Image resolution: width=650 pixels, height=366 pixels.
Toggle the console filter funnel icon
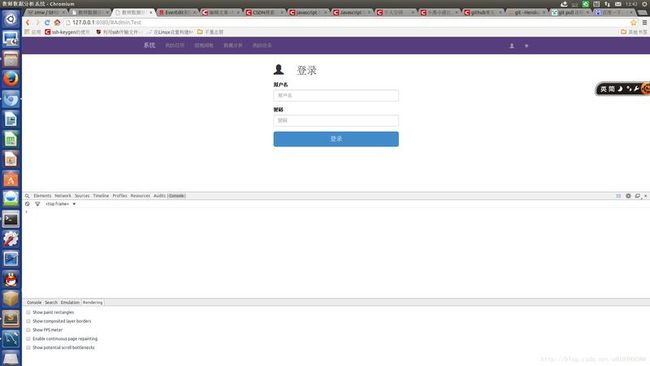pyautogui.click(x=37, y=204)
